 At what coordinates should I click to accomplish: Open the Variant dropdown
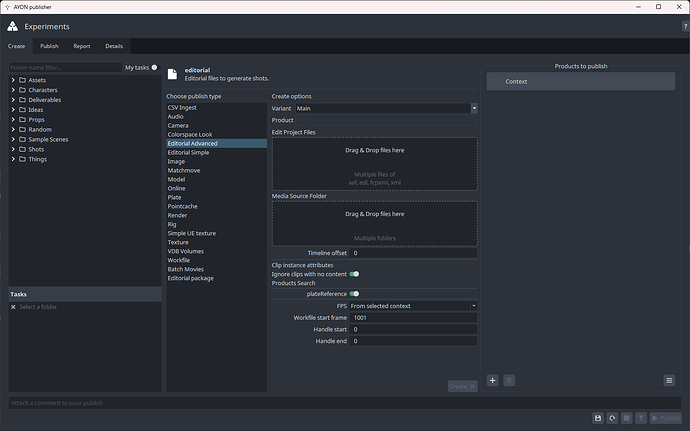[474, 108]
